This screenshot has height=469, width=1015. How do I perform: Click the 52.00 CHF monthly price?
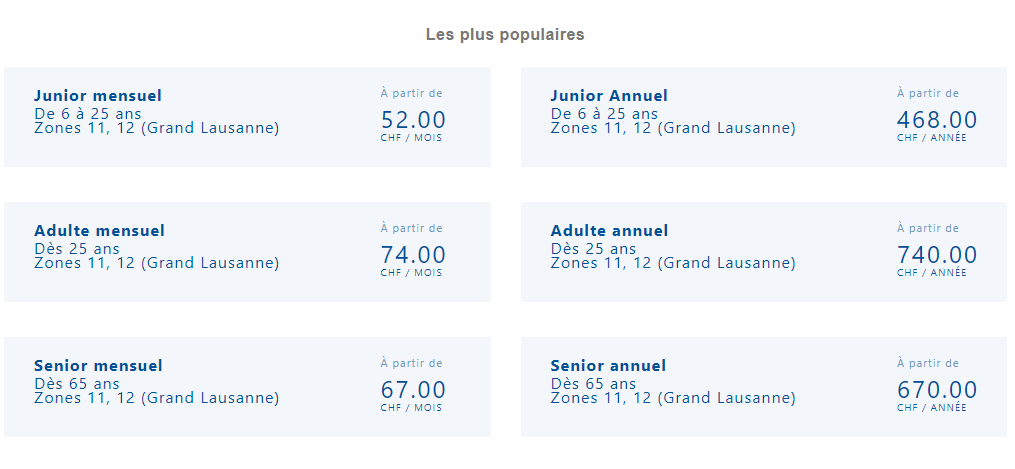coord(413,120)
